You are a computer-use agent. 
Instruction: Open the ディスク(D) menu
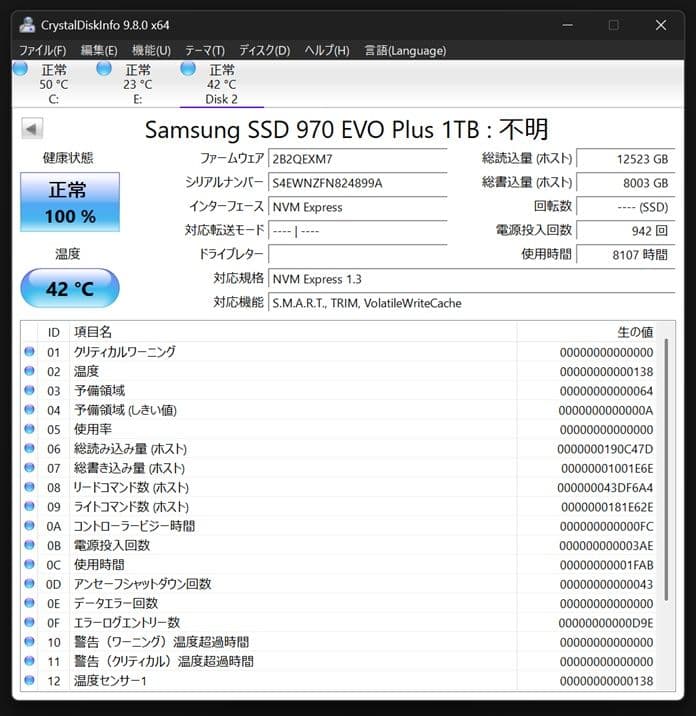tap(264, 50)
